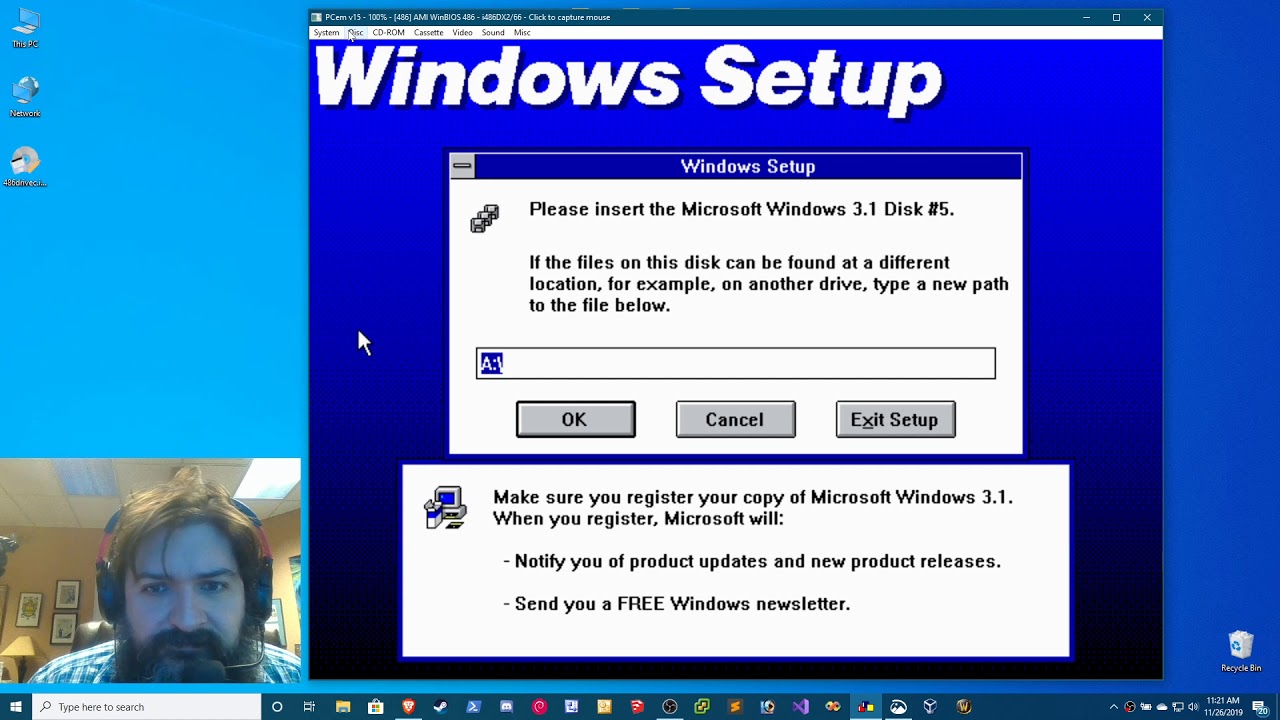Open PowerShell from the taskbar
This screenshot has height=720, width=1280.
click(x=474, y=707)
